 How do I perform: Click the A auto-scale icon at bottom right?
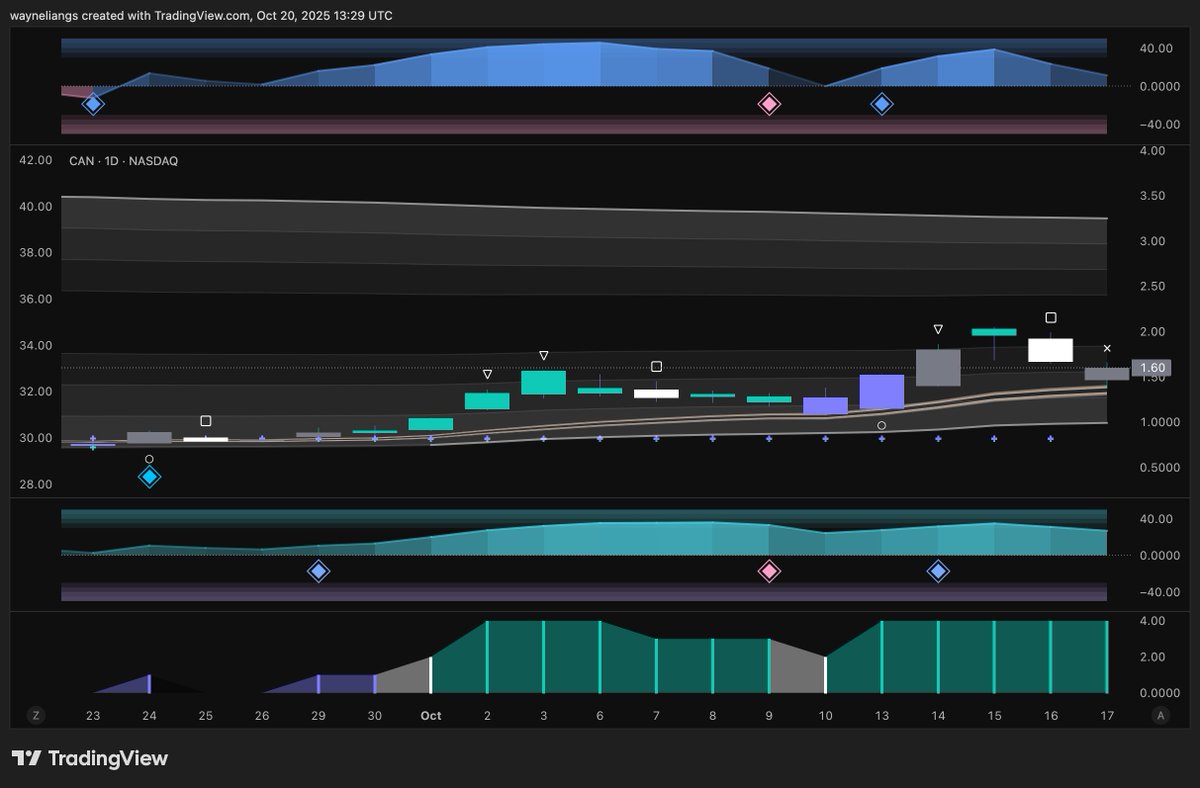[x=1161, y=715]
